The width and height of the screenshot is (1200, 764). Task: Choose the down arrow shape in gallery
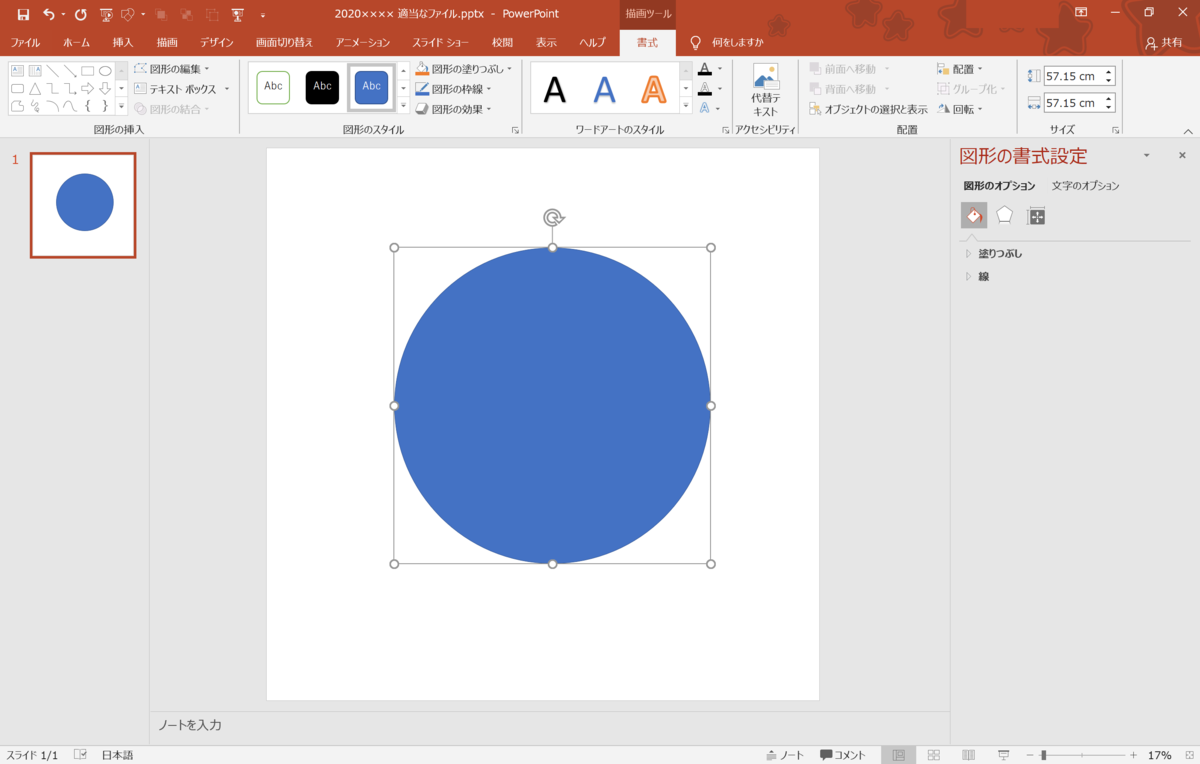(x=105, y=88)
